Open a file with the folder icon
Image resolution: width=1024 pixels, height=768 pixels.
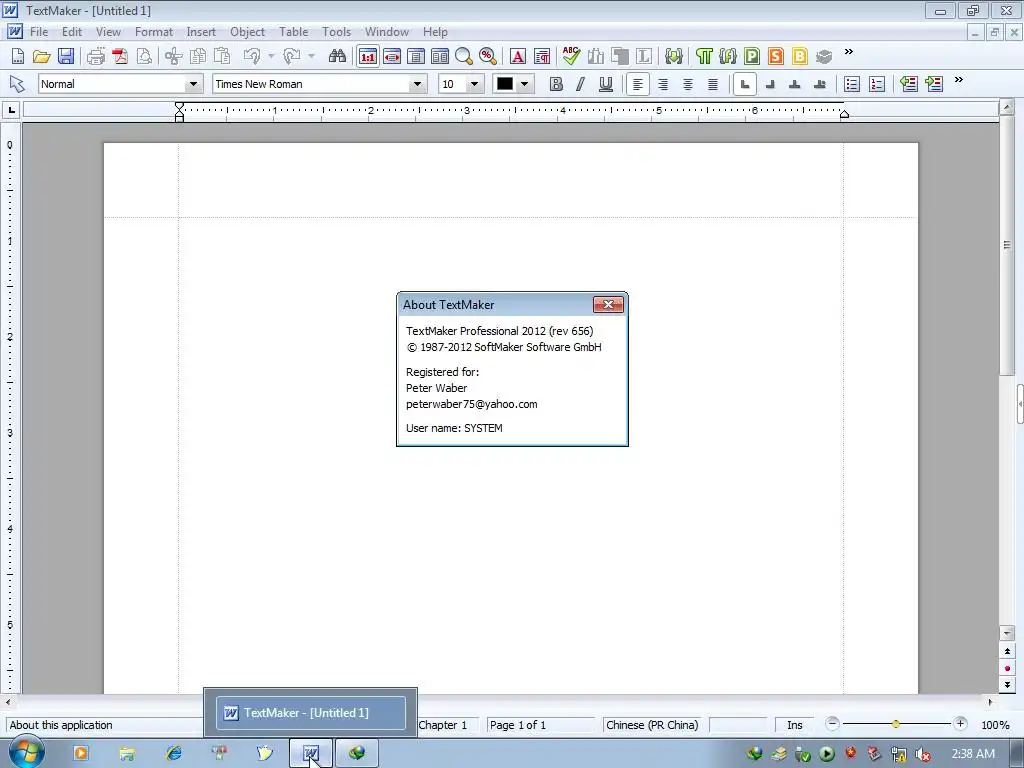pos(41,56)
